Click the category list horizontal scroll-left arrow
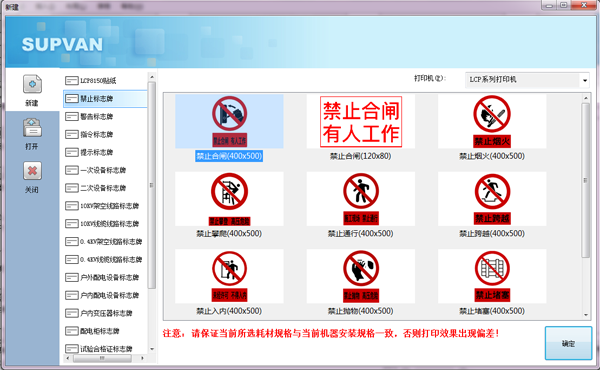Image resolution: width=600 pixels, height=370 pixels. pyautogui.click(x=68, y=358)
